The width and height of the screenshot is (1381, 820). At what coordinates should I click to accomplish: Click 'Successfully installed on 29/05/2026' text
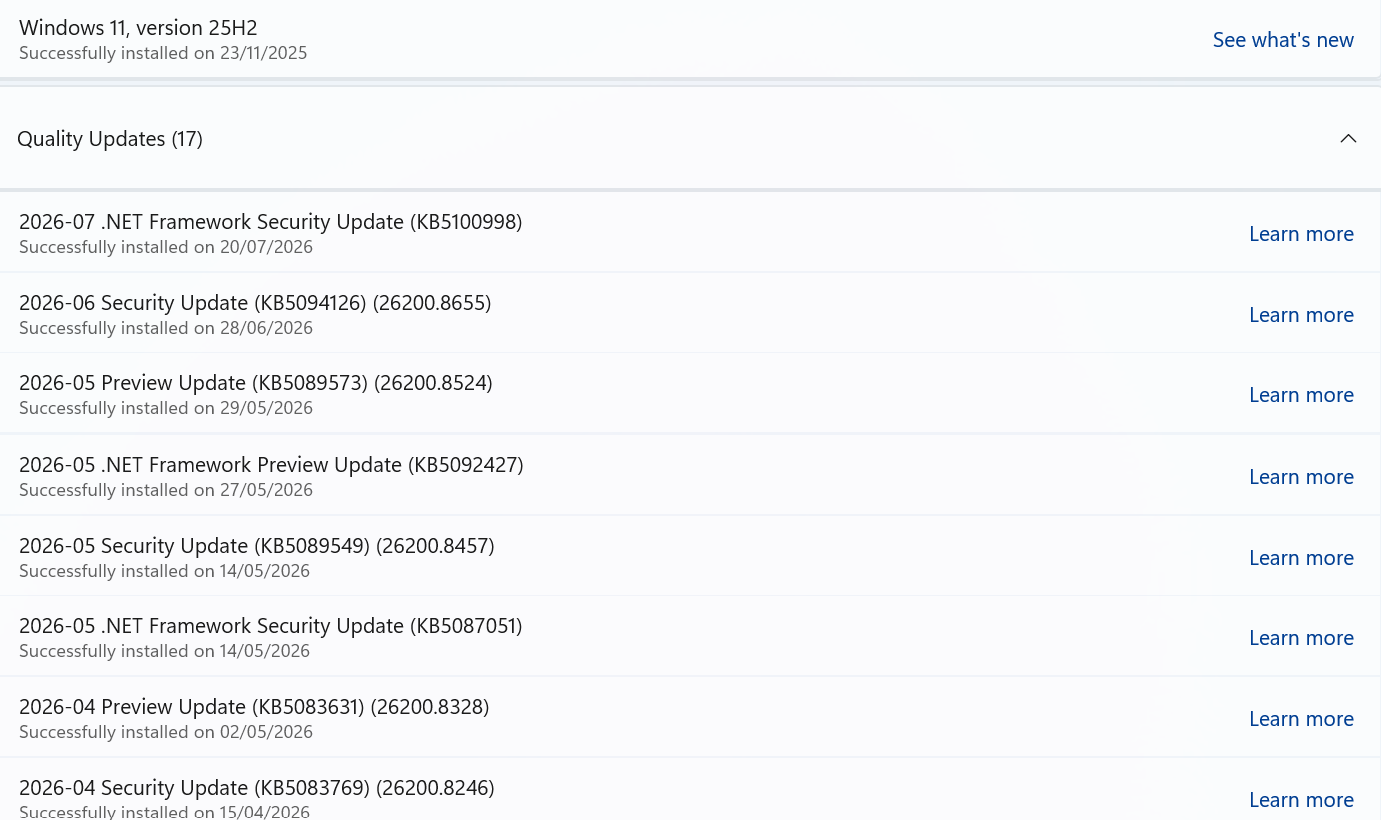[x=166, y=408]
